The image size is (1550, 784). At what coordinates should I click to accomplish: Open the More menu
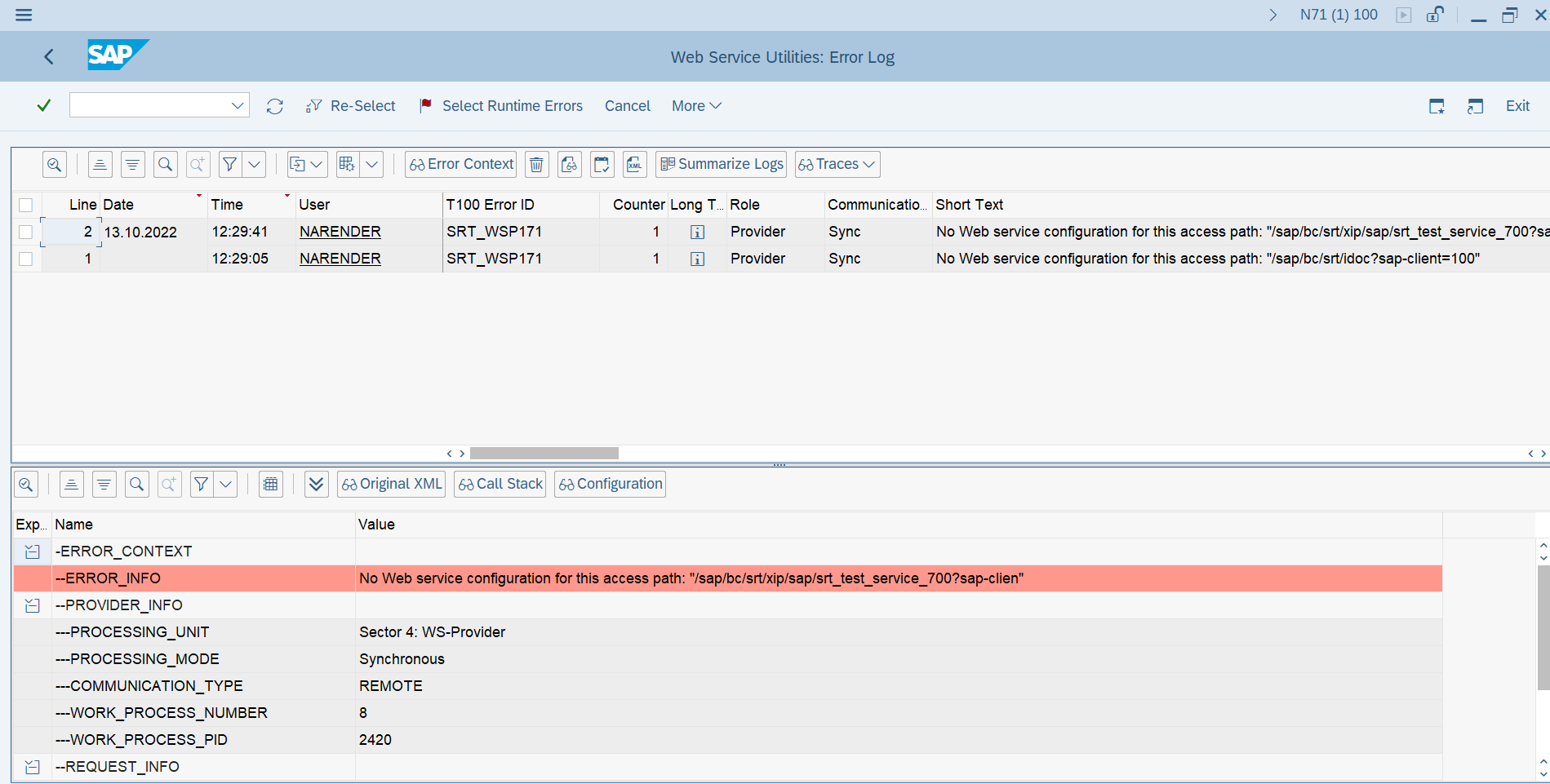[695, 105]
